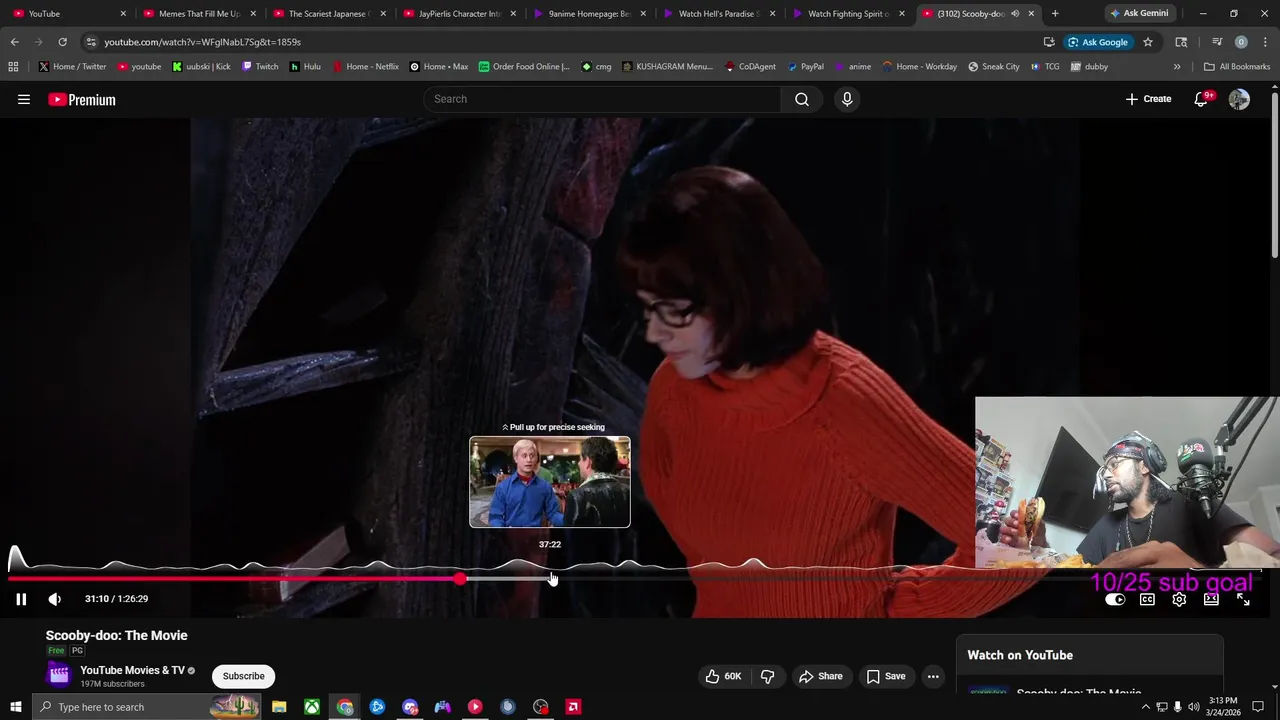This screenshot has height=720, width=1280.
Task: Open the player settings gear
Action: click(1179, 599)
